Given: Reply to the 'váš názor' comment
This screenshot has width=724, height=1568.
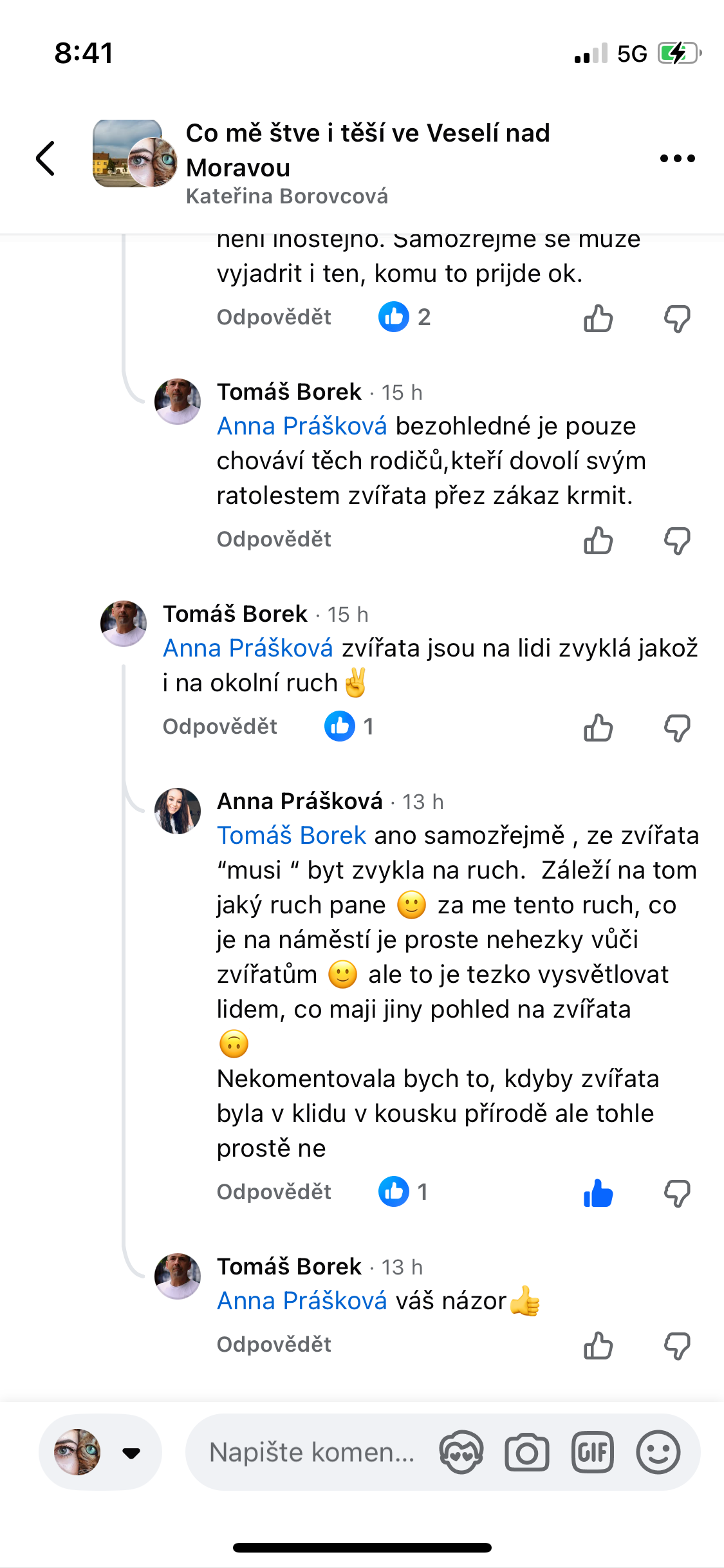Looking at the screenshot, I should coord(274,1345).
